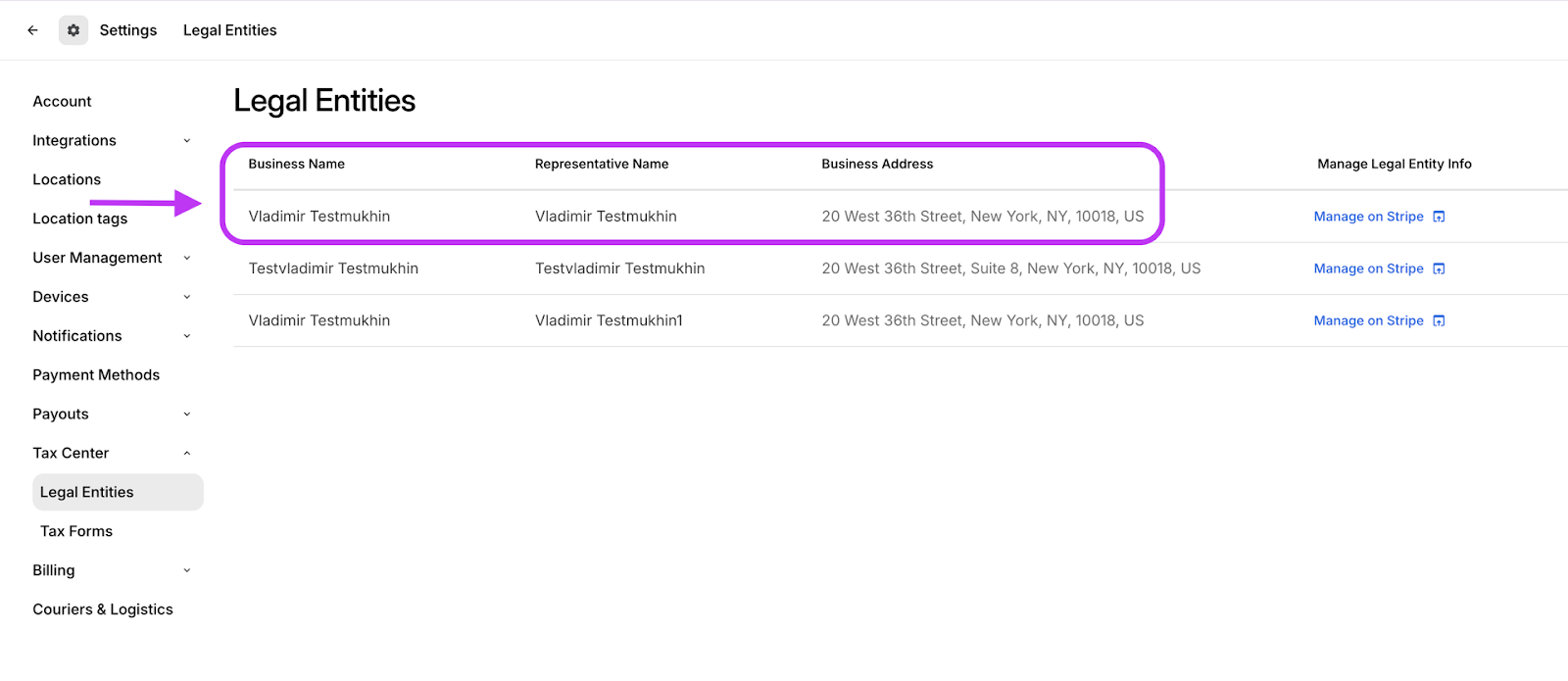
Task: Click Manage on Stripe for first entity
Action: pyautogui.click(x=1368, y=217)
